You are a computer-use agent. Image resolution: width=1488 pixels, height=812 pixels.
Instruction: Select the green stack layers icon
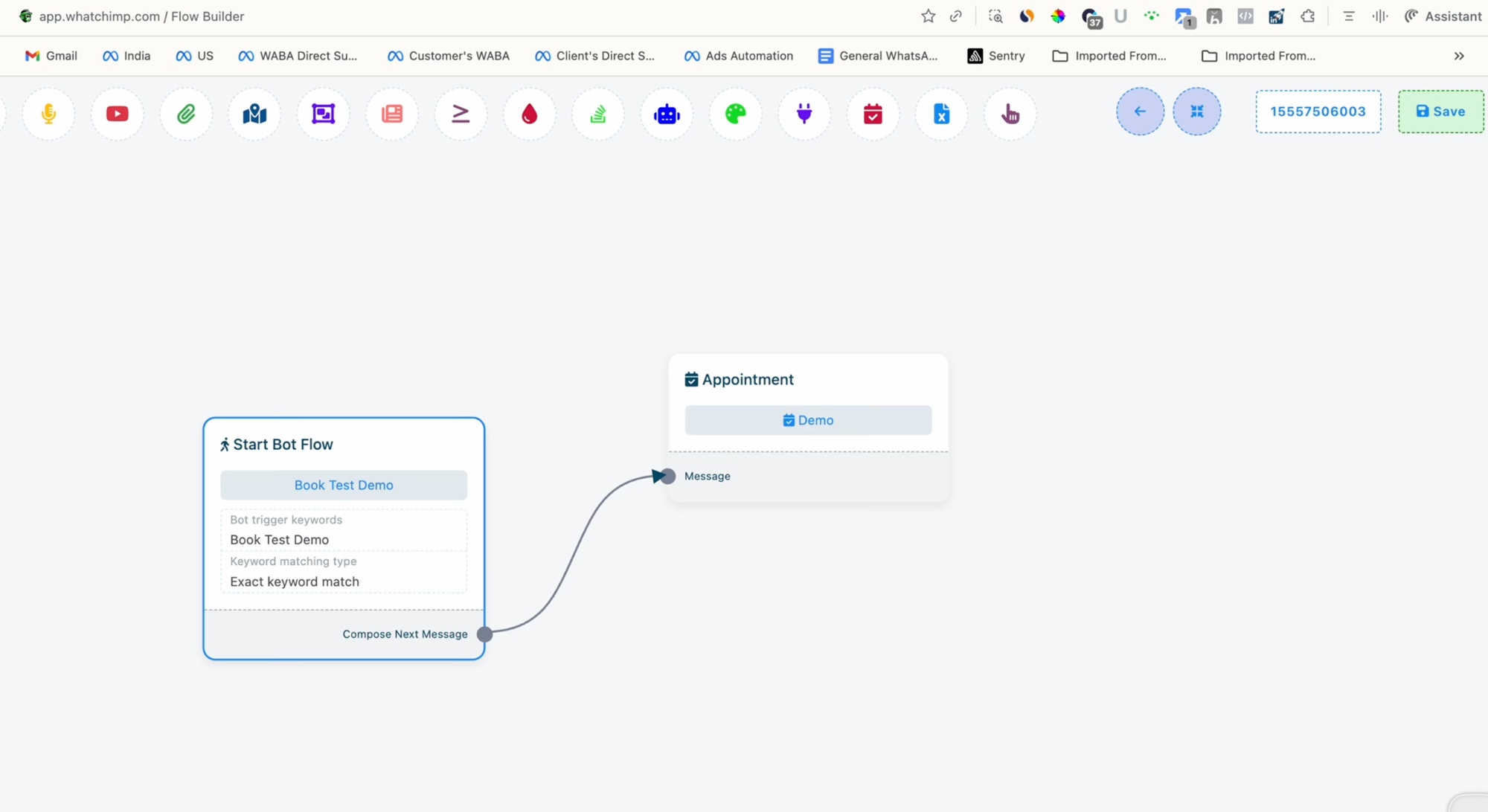[x=598, y=114]
